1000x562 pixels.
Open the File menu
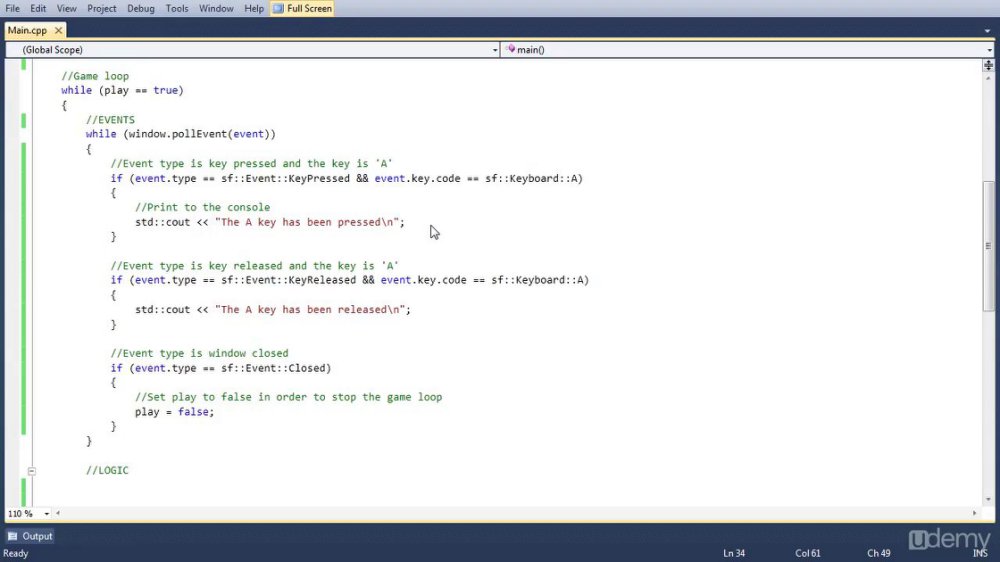coord(12,8)
